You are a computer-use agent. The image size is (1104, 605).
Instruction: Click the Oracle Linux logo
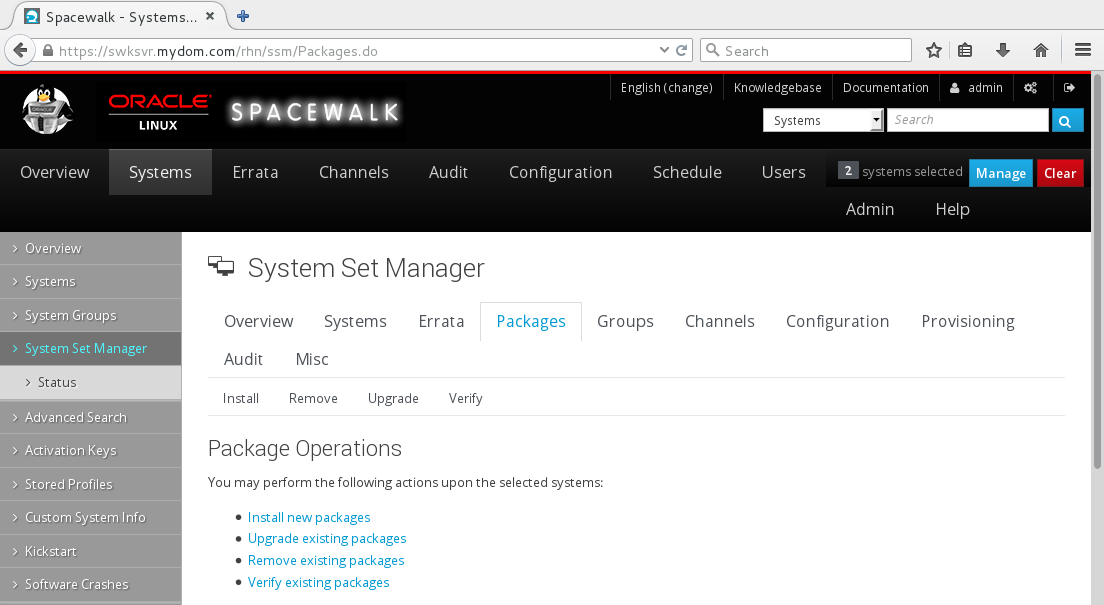coord(159,111)
